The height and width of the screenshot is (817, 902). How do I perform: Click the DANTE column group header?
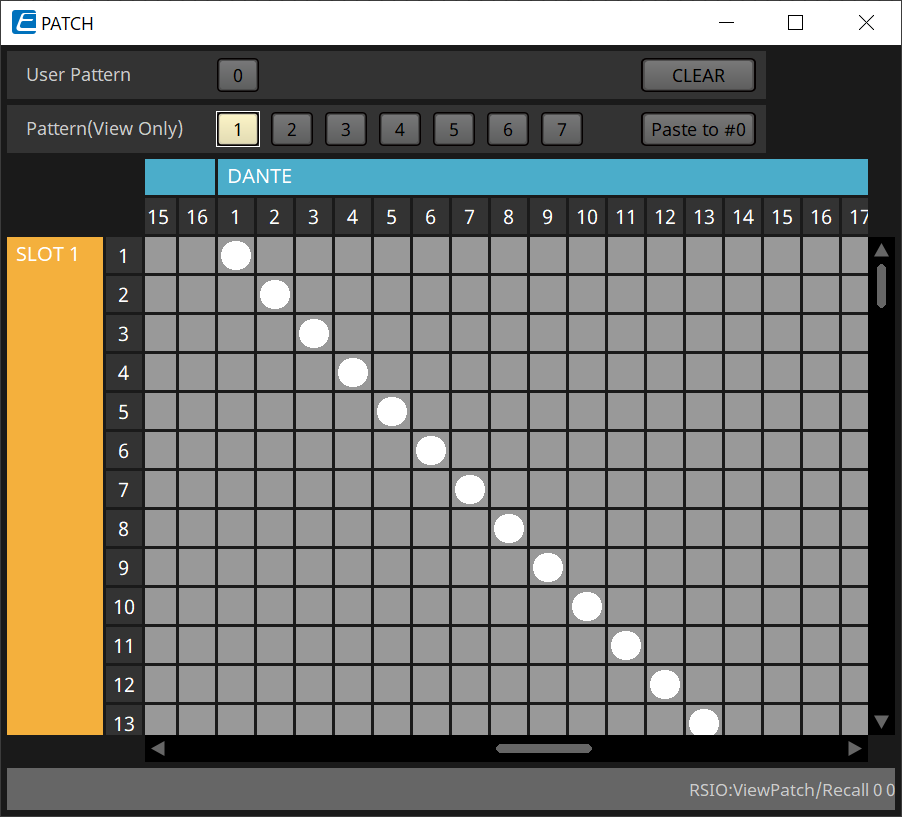(x=542, y=177)
